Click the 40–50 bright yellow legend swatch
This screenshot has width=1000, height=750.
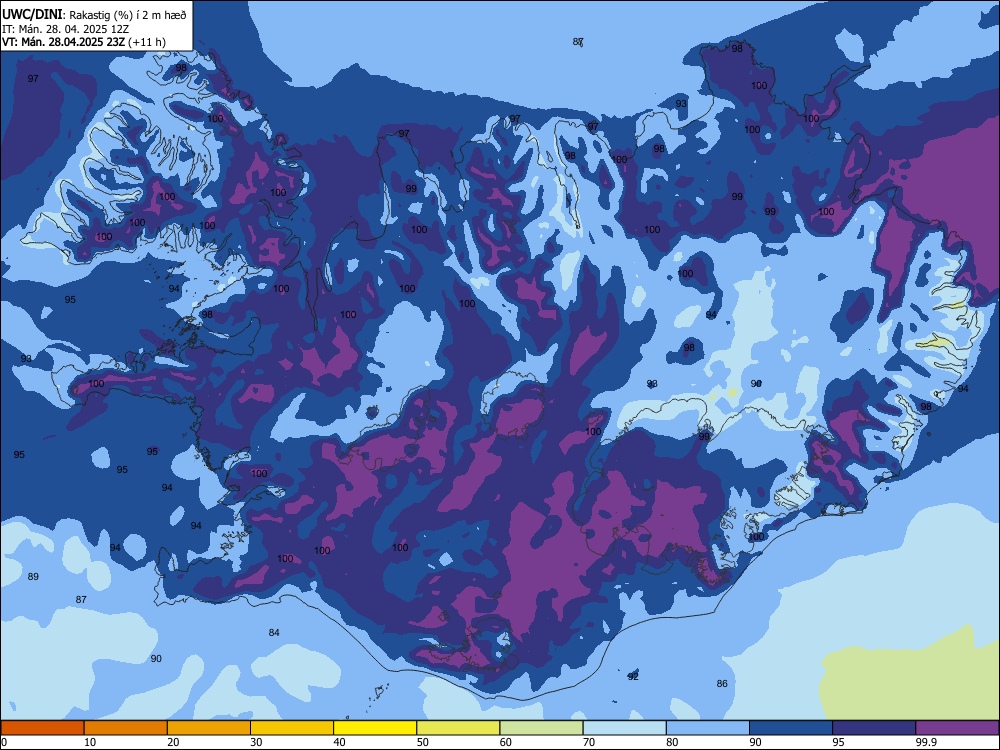[375, 728]
